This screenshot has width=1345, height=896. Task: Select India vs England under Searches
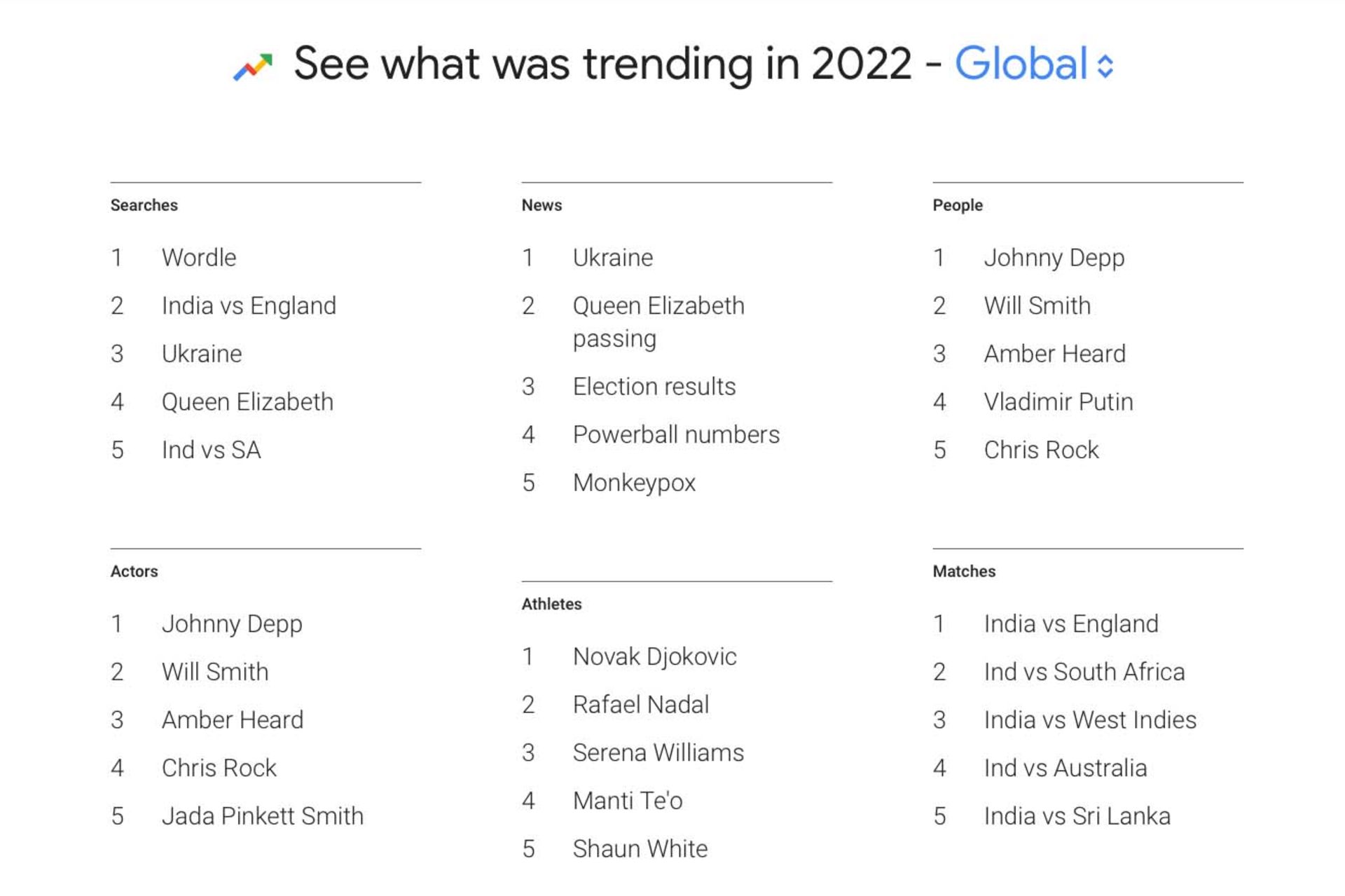point(249,306)
